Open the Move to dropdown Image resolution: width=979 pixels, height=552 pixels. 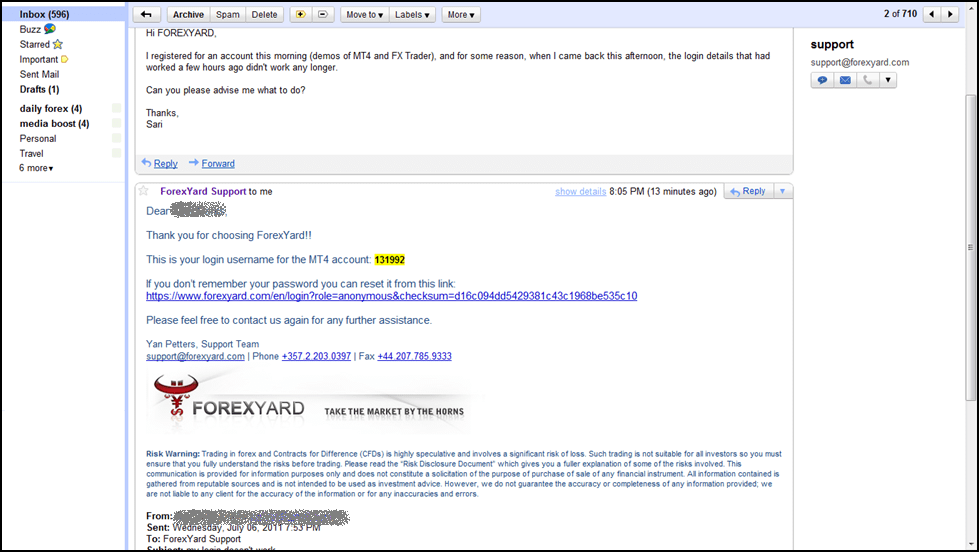pos(365,14)
